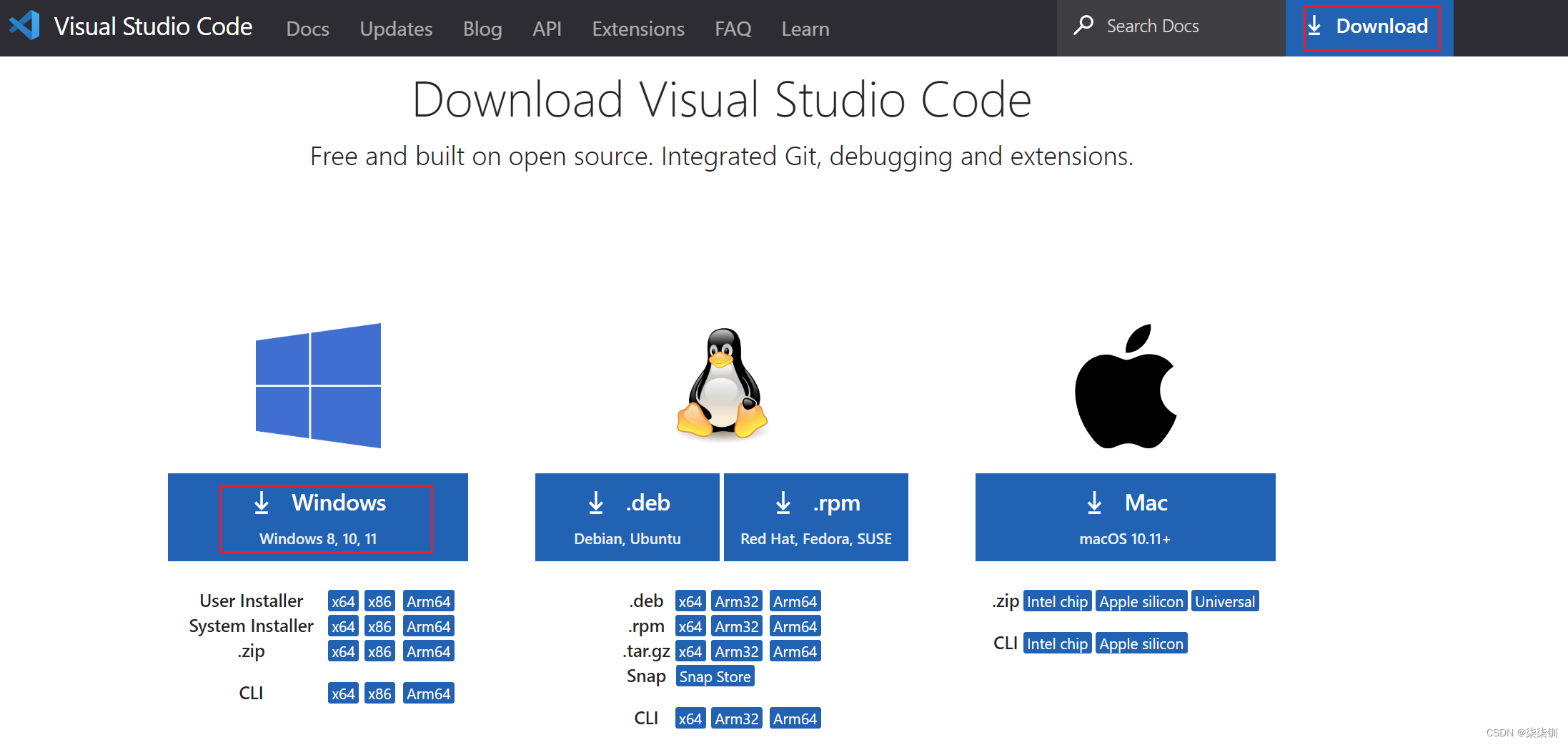Choose Linux CLI Arm64 download
1568x745 pixels.
click(795, 719)
